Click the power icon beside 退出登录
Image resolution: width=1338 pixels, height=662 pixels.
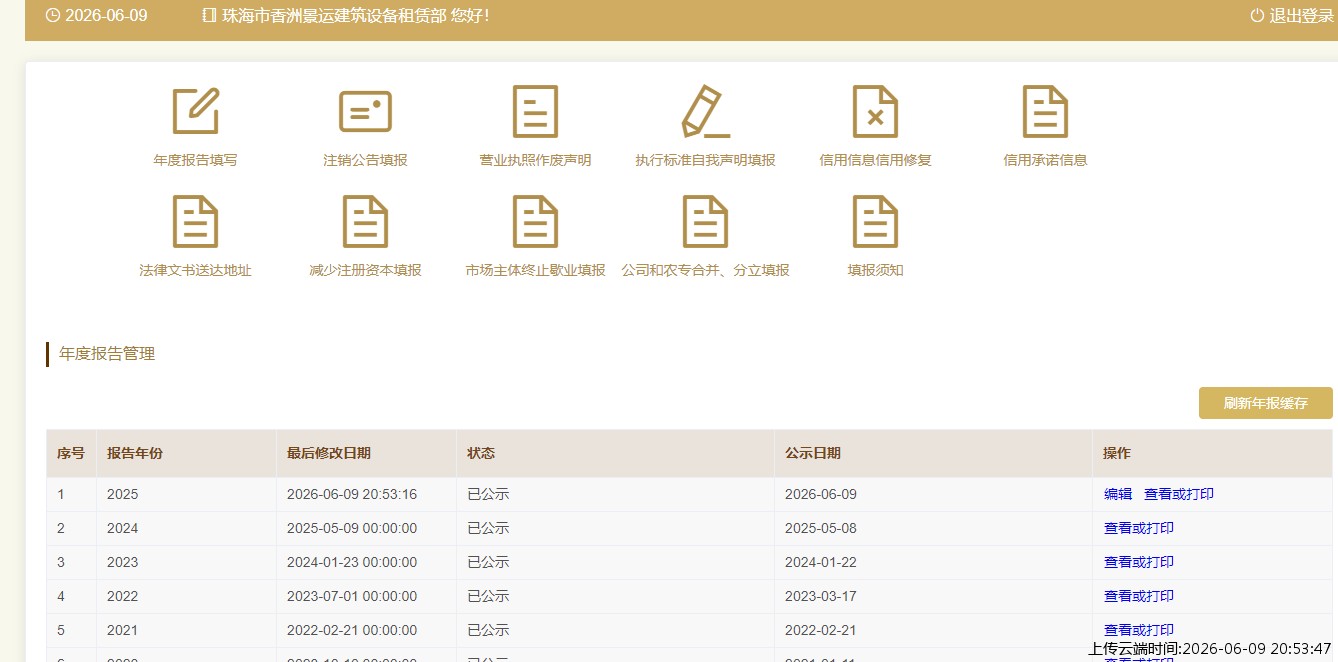click(1257, 15)
